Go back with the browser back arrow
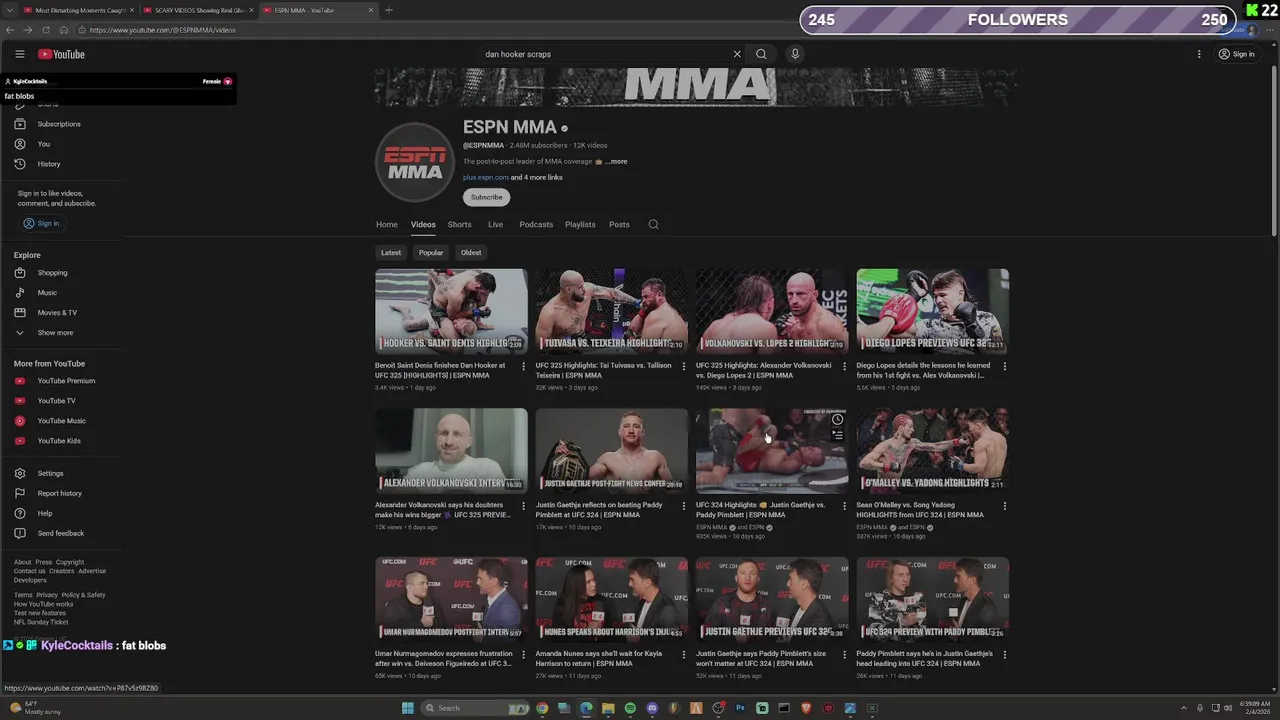Image resolution: width=1280 pixels, height=720 pixels. click(10, 30)
